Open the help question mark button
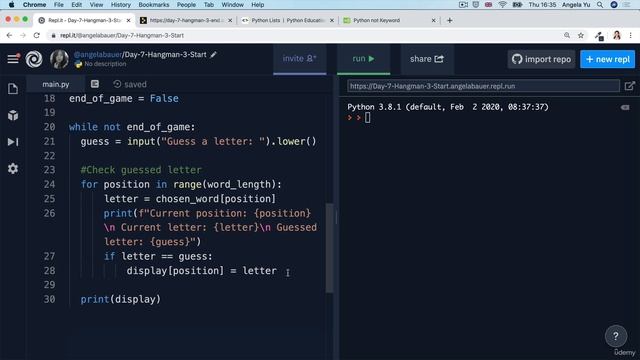This screenshot has width=640, height=360. [616, 336]
